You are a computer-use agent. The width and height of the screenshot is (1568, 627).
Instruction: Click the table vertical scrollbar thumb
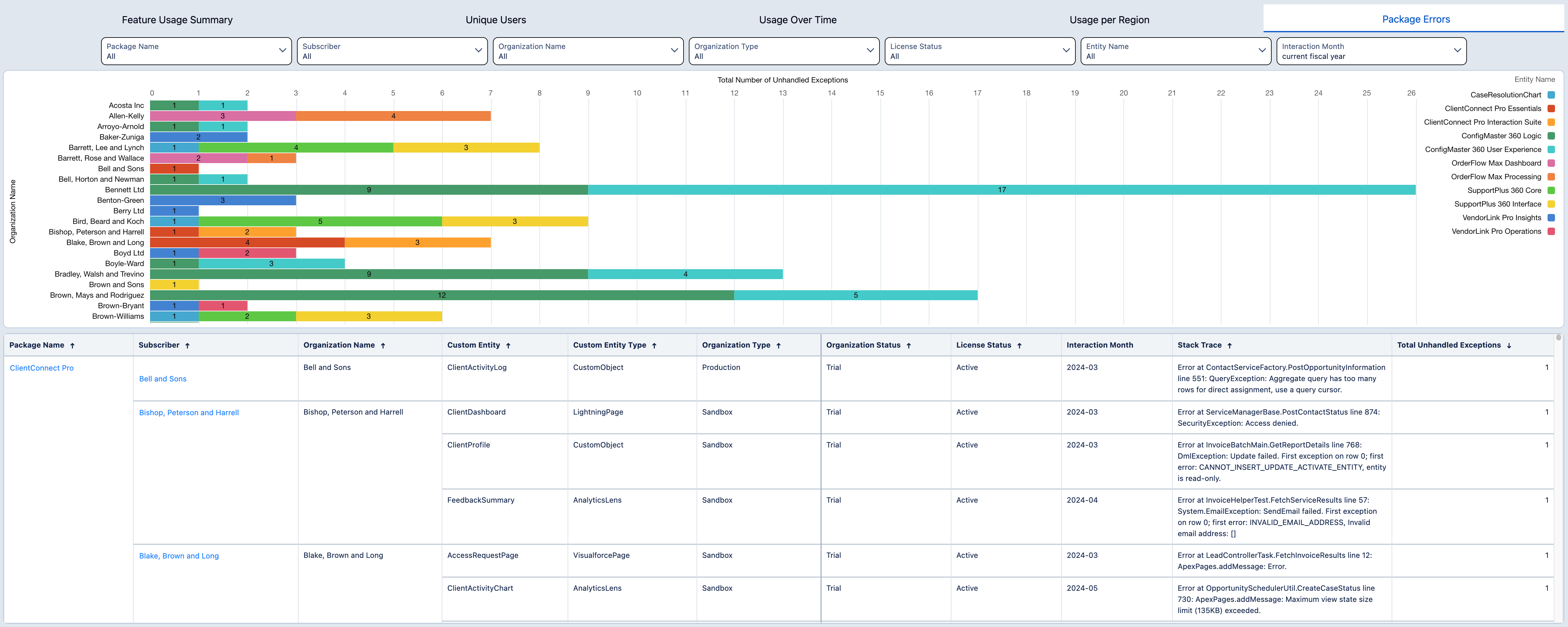coord(1559,337)
